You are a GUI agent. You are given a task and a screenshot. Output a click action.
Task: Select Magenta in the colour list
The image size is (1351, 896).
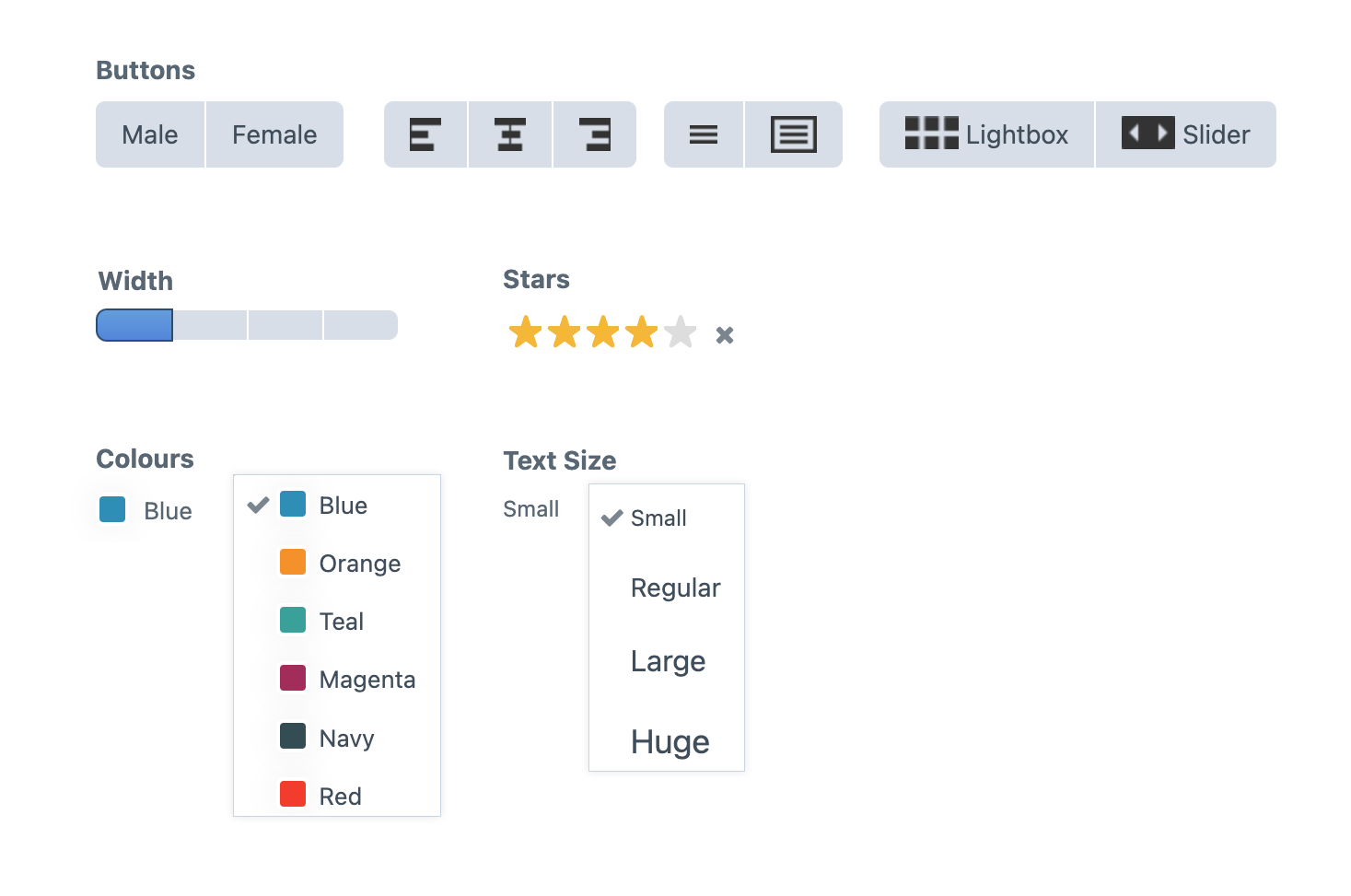click(x=367, y=680)
